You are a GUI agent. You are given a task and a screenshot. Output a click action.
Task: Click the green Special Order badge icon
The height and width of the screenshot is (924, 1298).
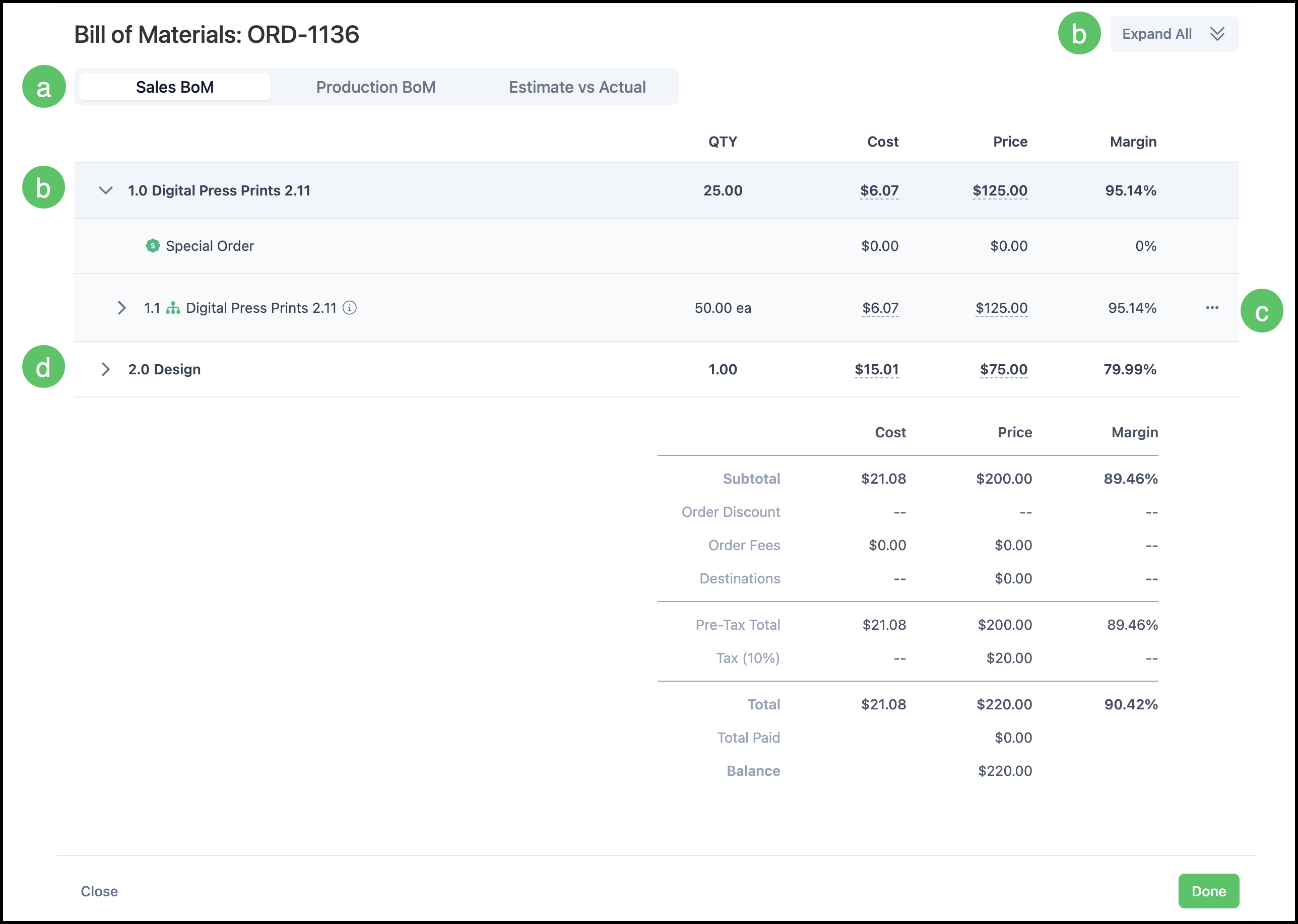click(153, 246)
